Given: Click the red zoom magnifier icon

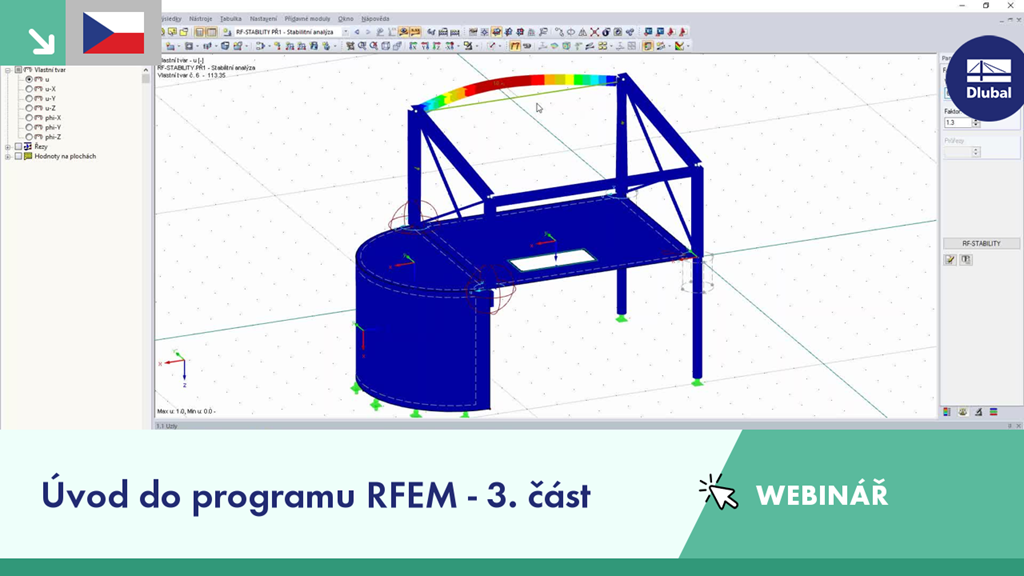Looking at the screenshot, I should [x=374, y=46].
